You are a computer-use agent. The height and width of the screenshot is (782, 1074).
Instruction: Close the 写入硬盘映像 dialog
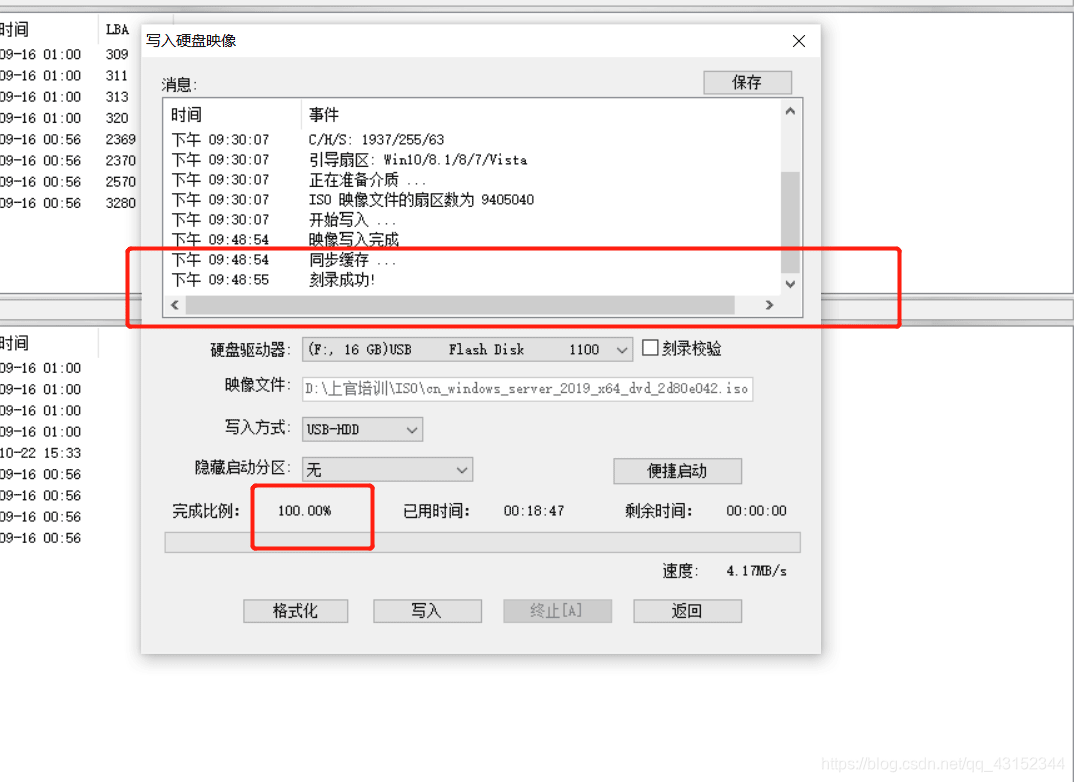(799, 41)
